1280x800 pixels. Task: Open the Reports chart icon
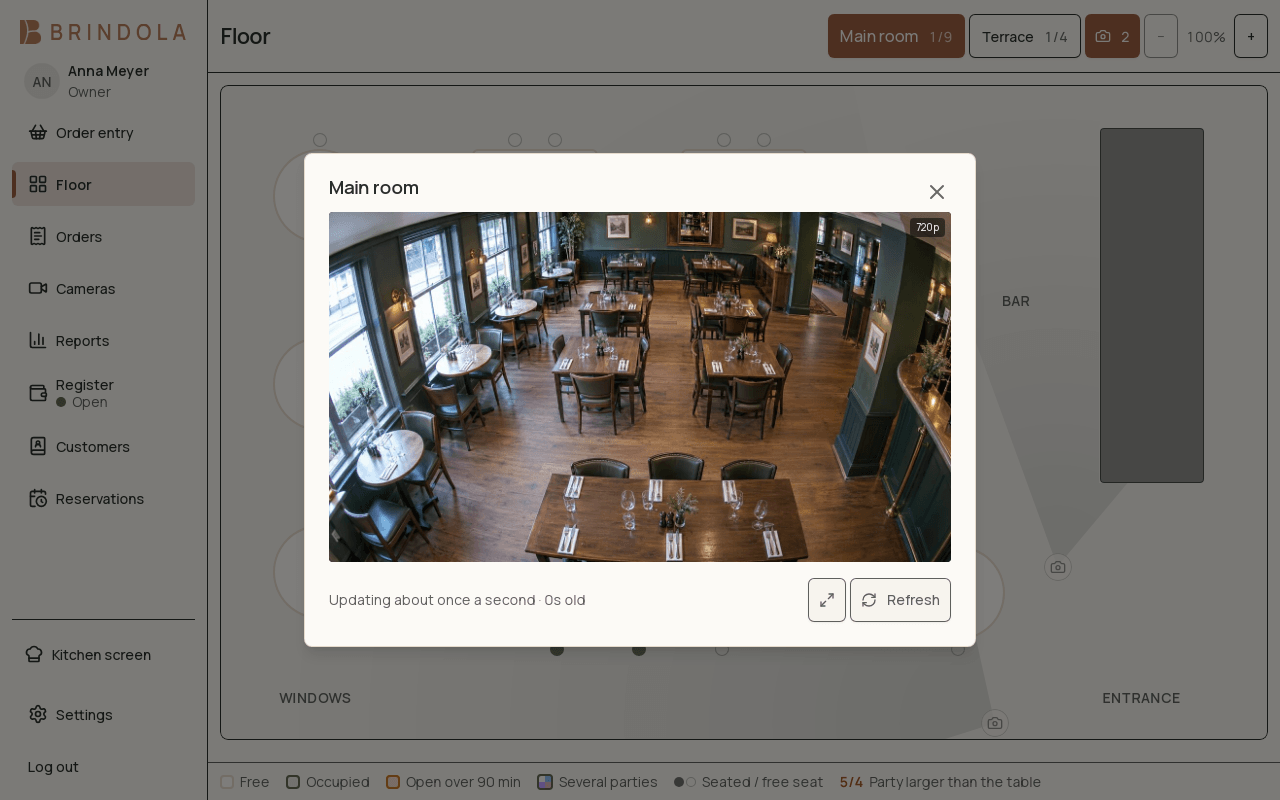click(38, 340)
